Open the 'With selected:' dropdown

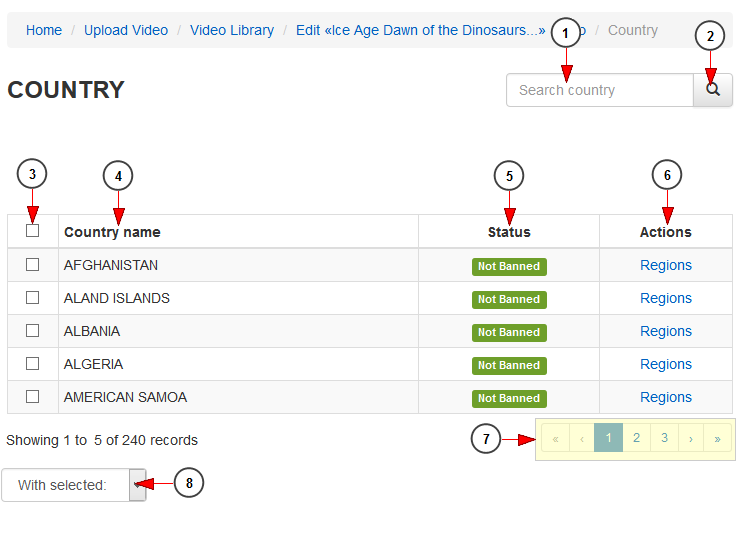click(x=73, y=485)
